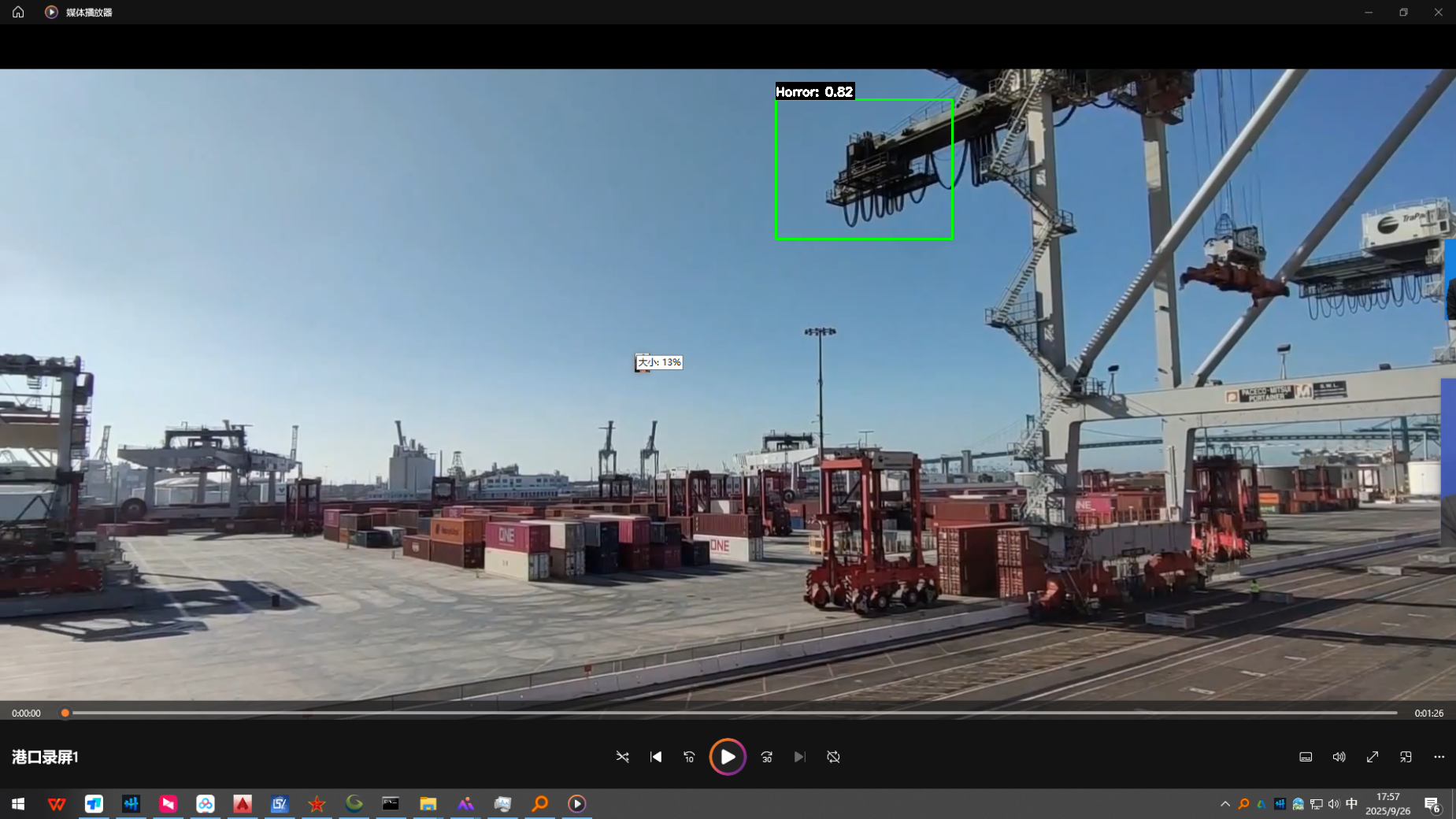1456x819 pixels.
Task: Enter full screen mode
Action: point(1373,757)
